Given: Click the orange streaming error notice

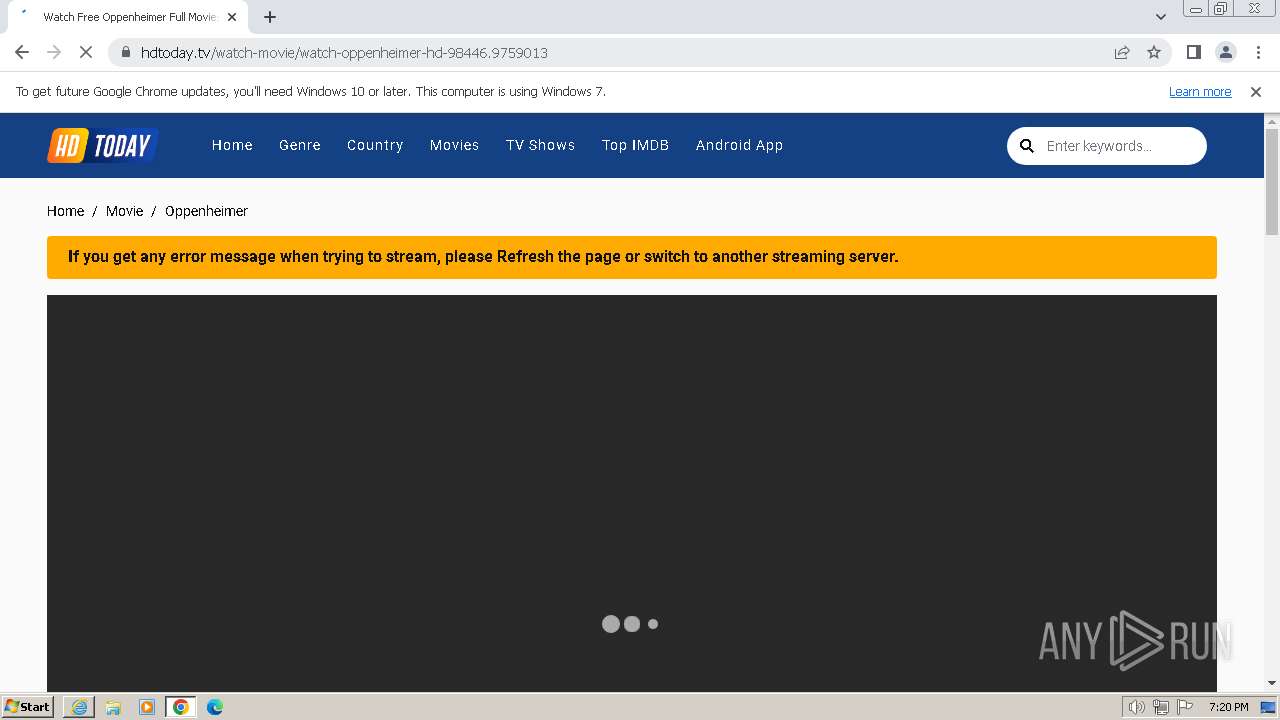Looking at the screenshot, I should tap(632, 257).
